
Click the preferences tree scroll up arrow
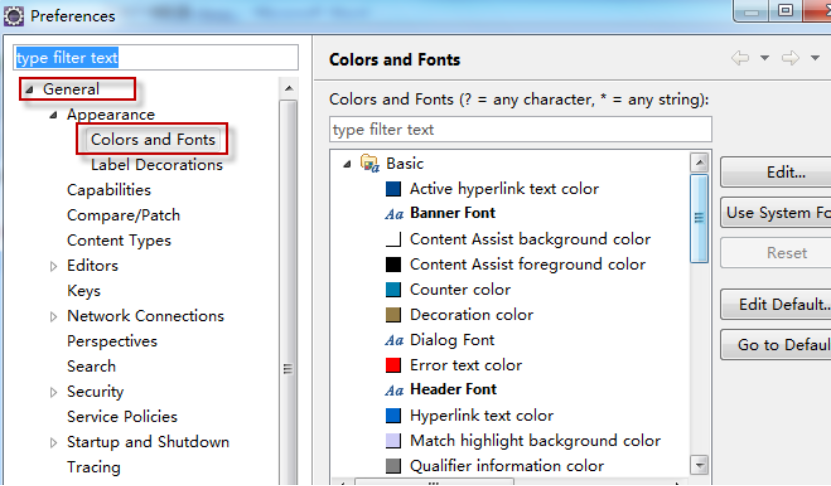coord(289,89)
